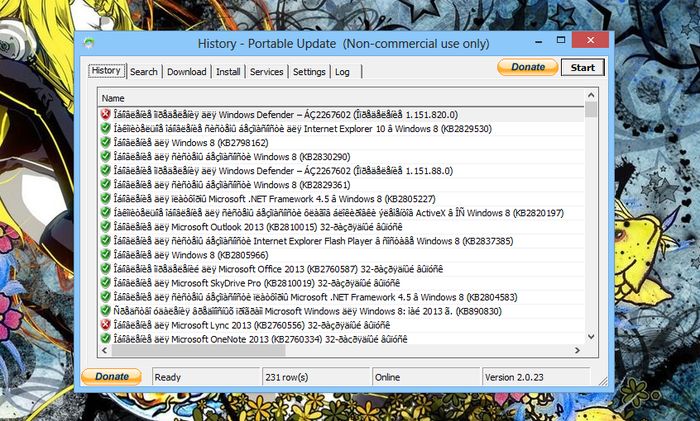Select the KB890830 malicious software tool entry

point(308,311)
